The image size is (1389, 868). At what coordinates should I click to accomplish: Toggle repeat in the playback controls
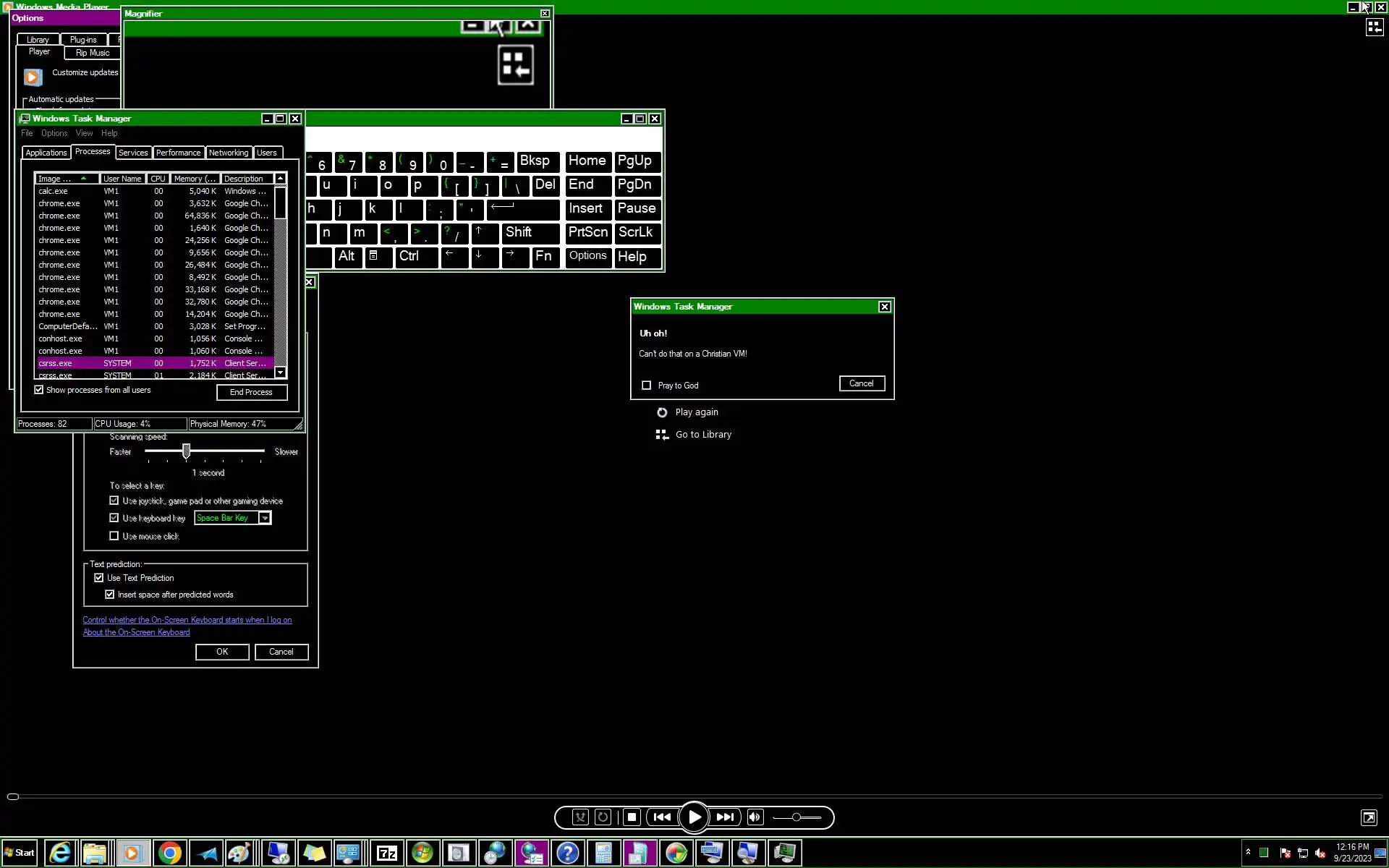603,817
